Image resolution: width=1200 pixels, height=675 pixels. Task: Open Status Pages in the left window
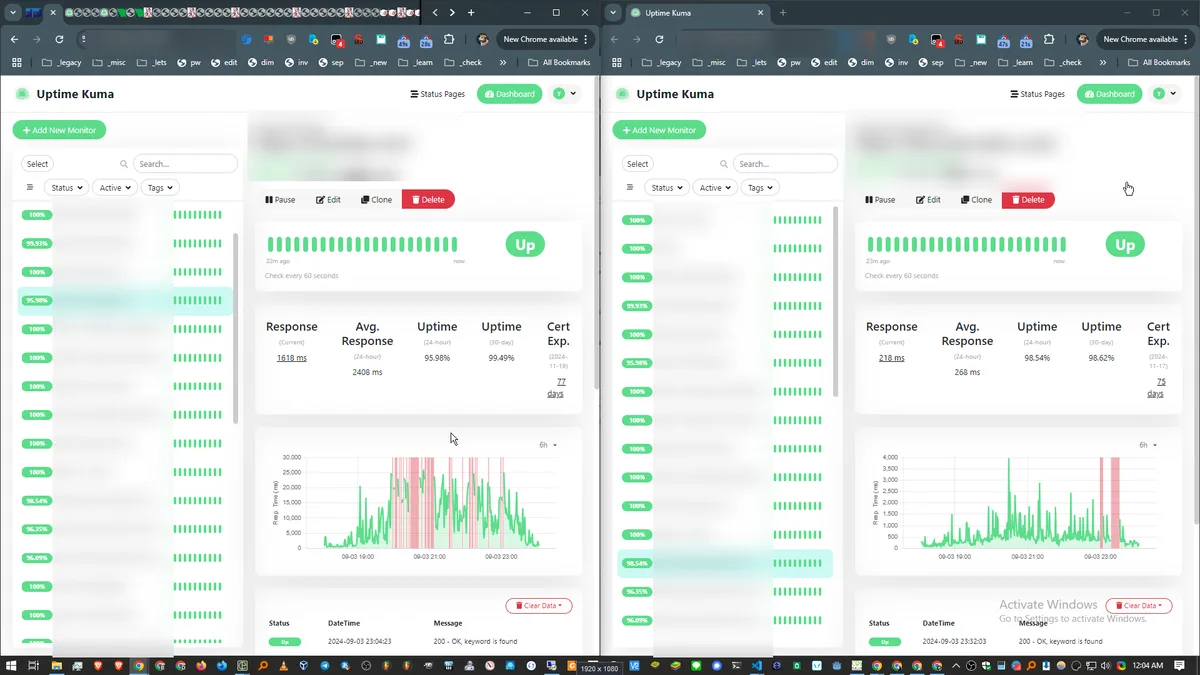point(437,94)
